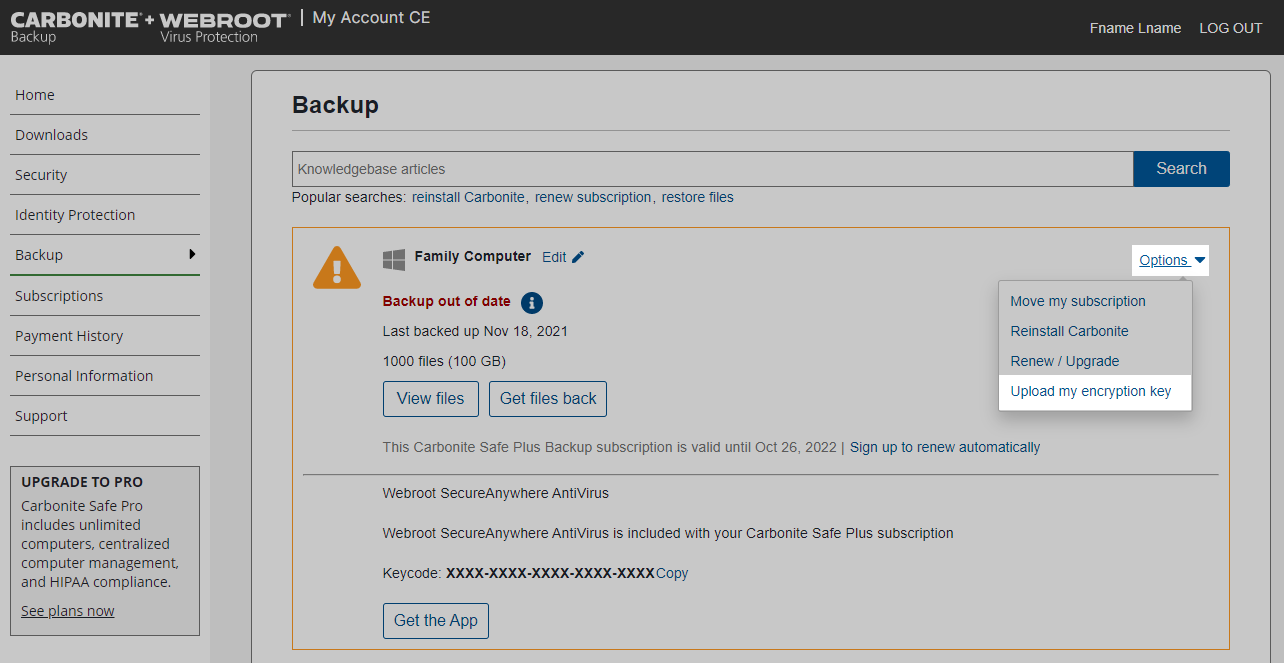This screenshot has width=1284, height=663.
Task: Click the blue backup info icon
Action: click(532, 302)
